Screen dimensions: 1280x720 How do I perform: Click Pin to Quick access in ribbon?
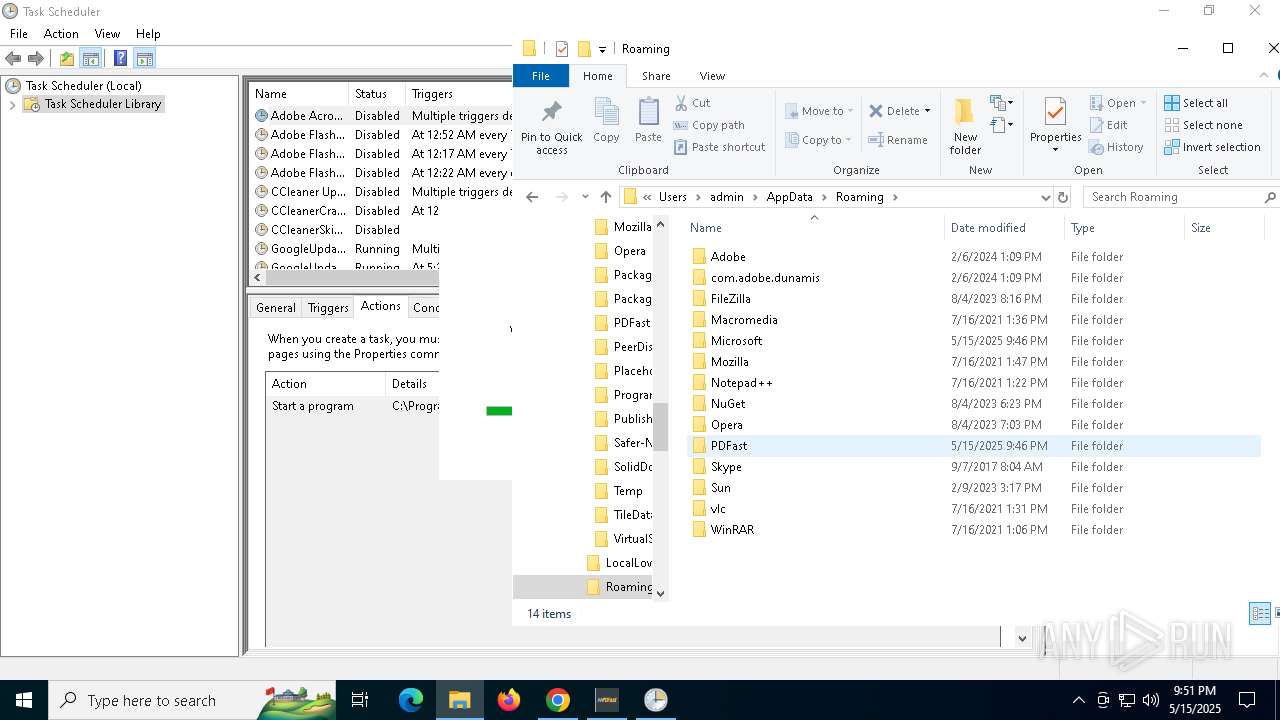(x=551, y=126)
